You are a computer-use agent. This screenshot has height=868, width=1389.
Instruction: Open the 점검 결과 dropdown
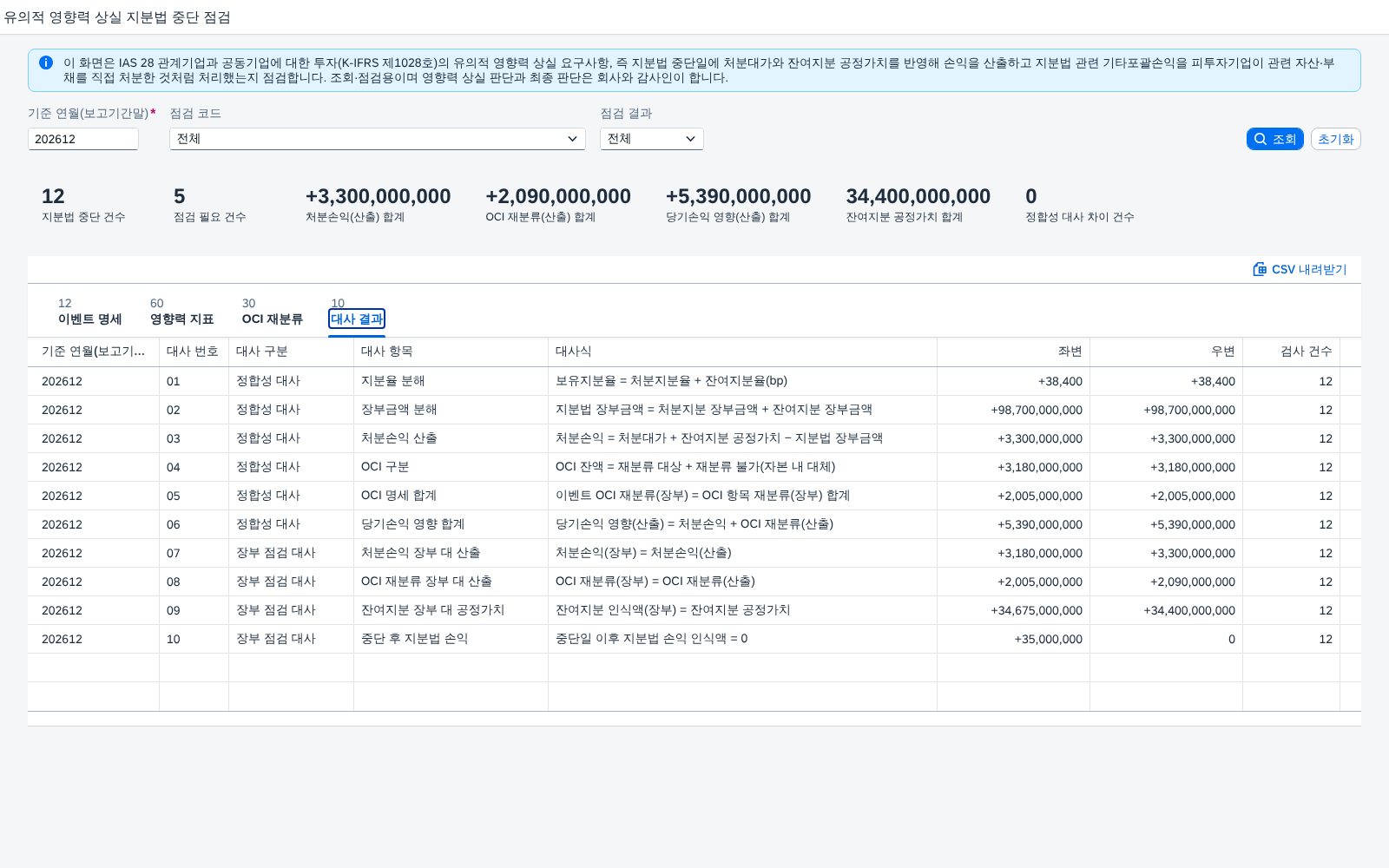point(652,139)
